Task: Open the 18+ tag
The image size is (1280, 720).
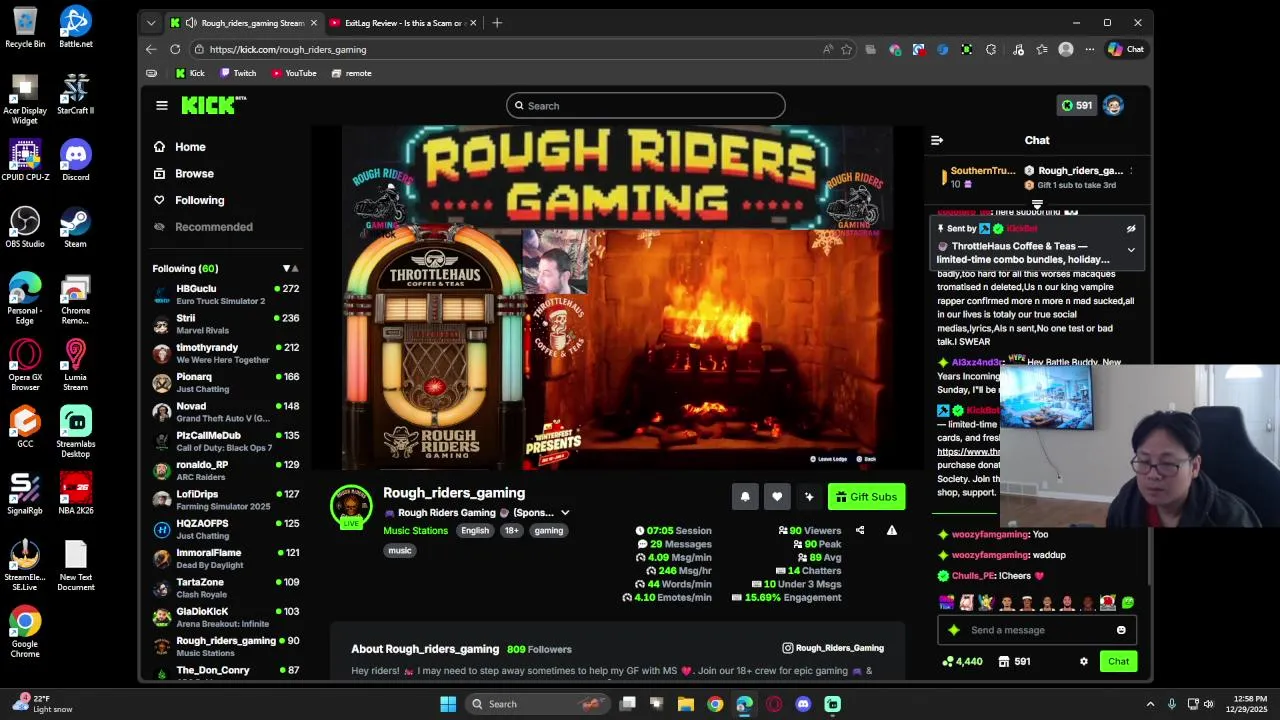Action: click(511, 531)
